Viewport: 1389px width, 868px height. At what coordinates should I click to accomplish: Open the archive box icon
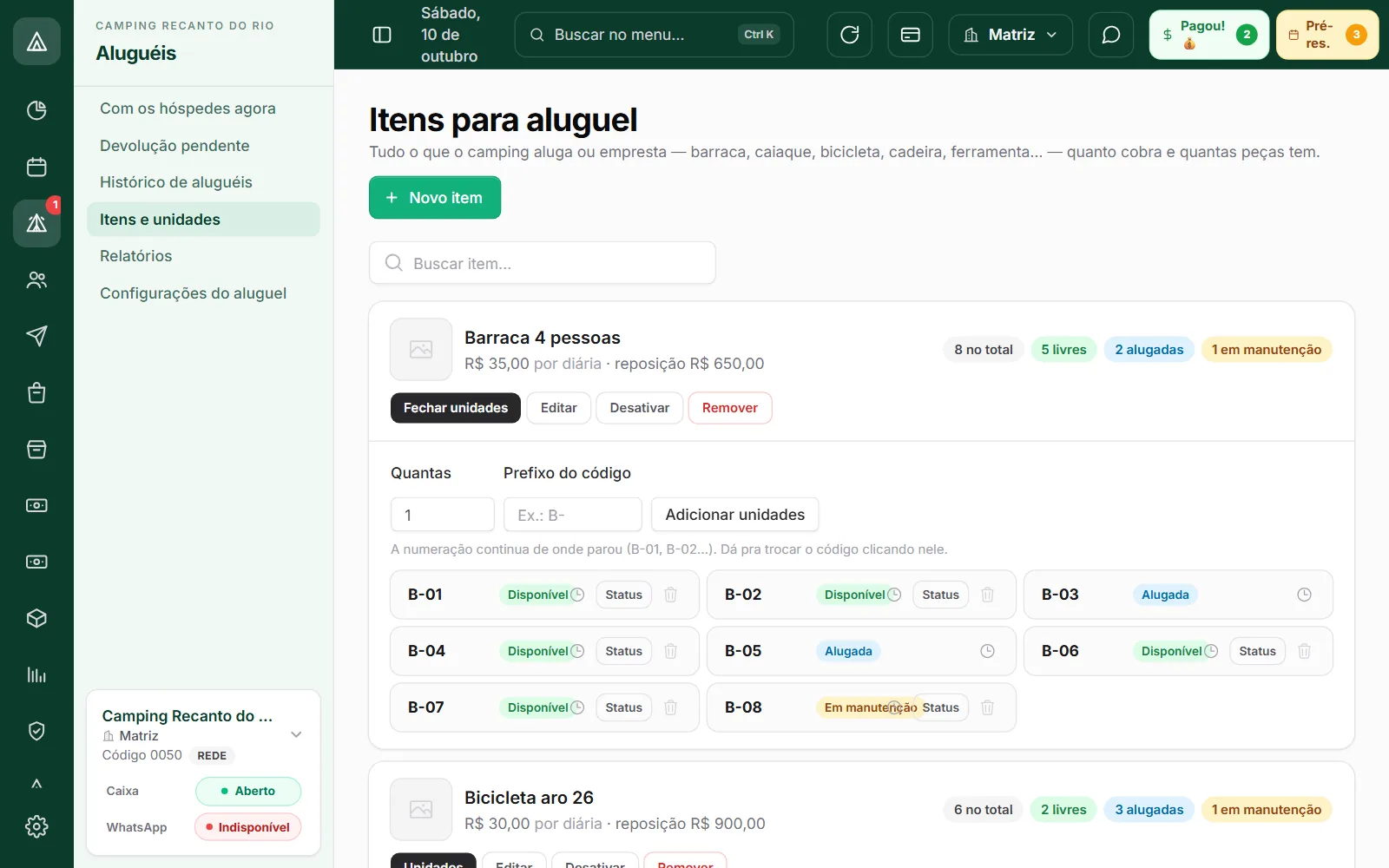click(36, 449)
